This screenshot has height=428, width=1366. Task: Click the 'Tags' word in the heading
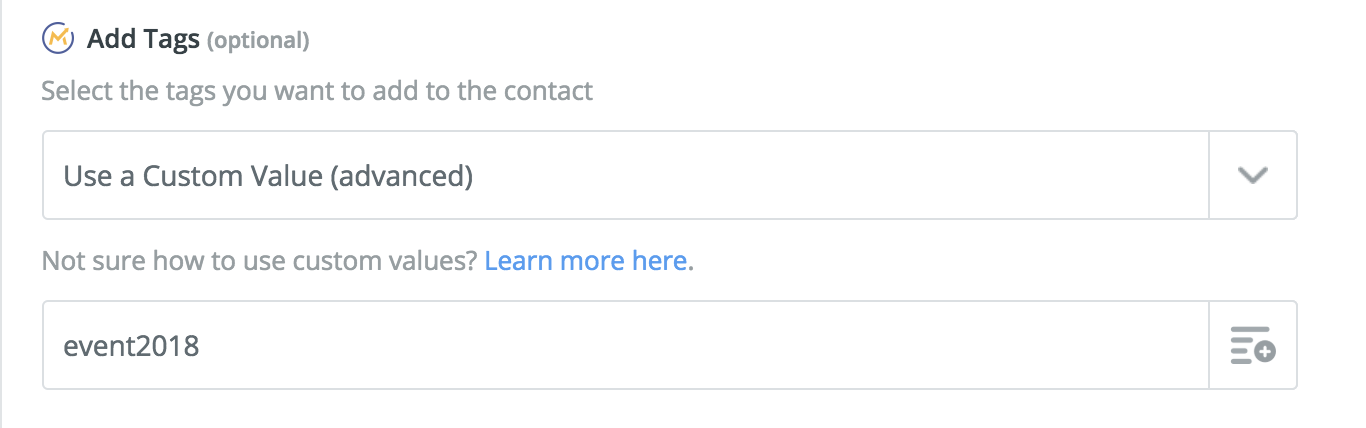click(171, 41)
